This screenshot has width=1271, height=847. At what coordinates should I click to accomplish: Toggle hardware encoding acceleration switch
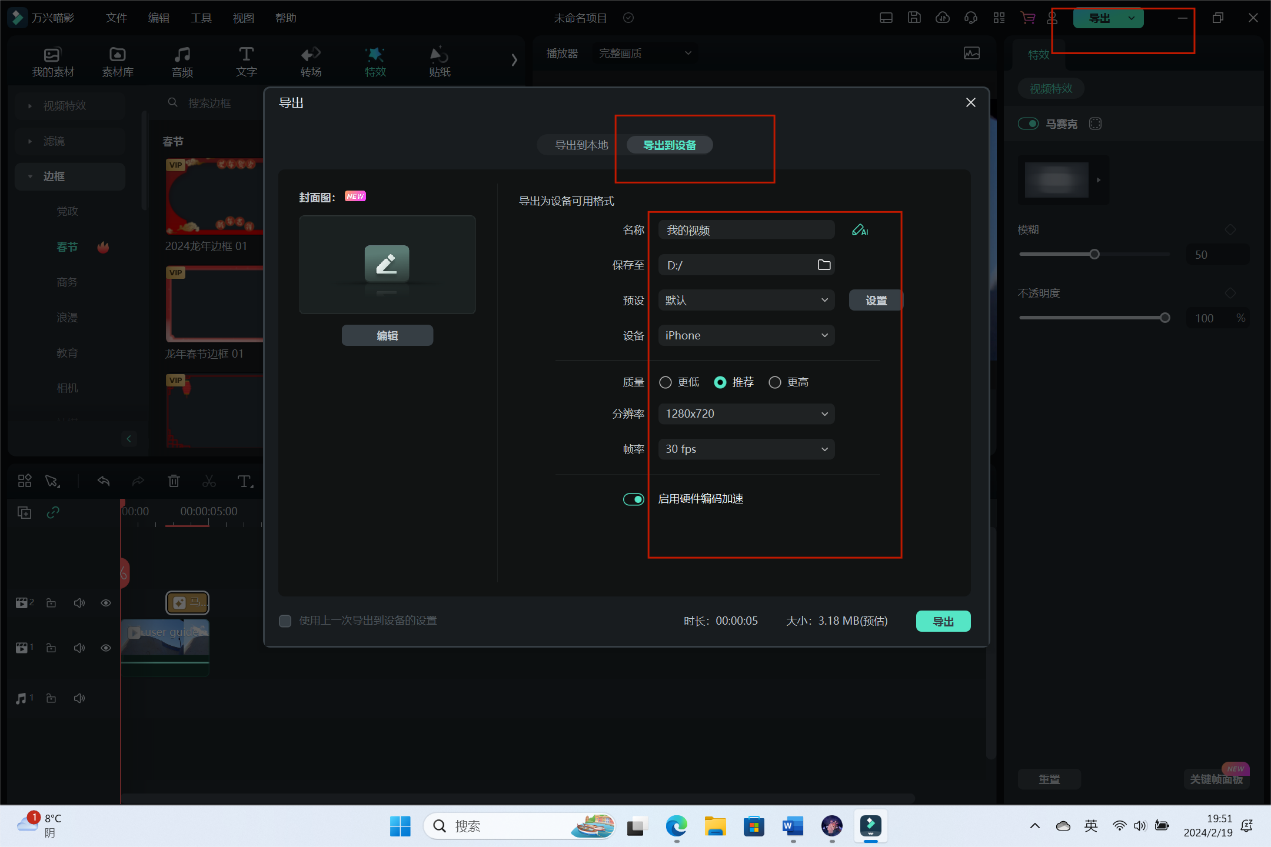[634, 499]
